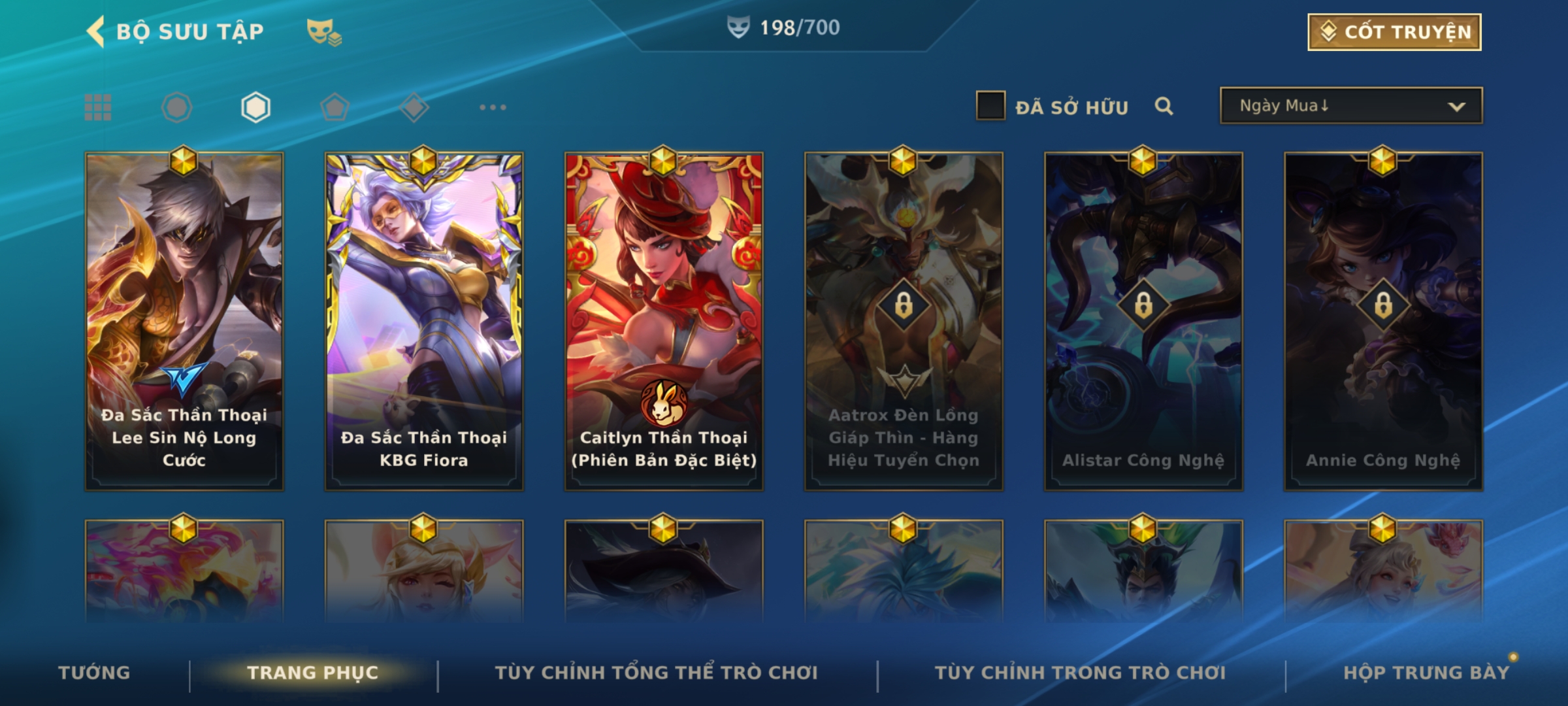
Task: Open the Caitlyn Thần Thoại skin card
Action: [664, 321]
